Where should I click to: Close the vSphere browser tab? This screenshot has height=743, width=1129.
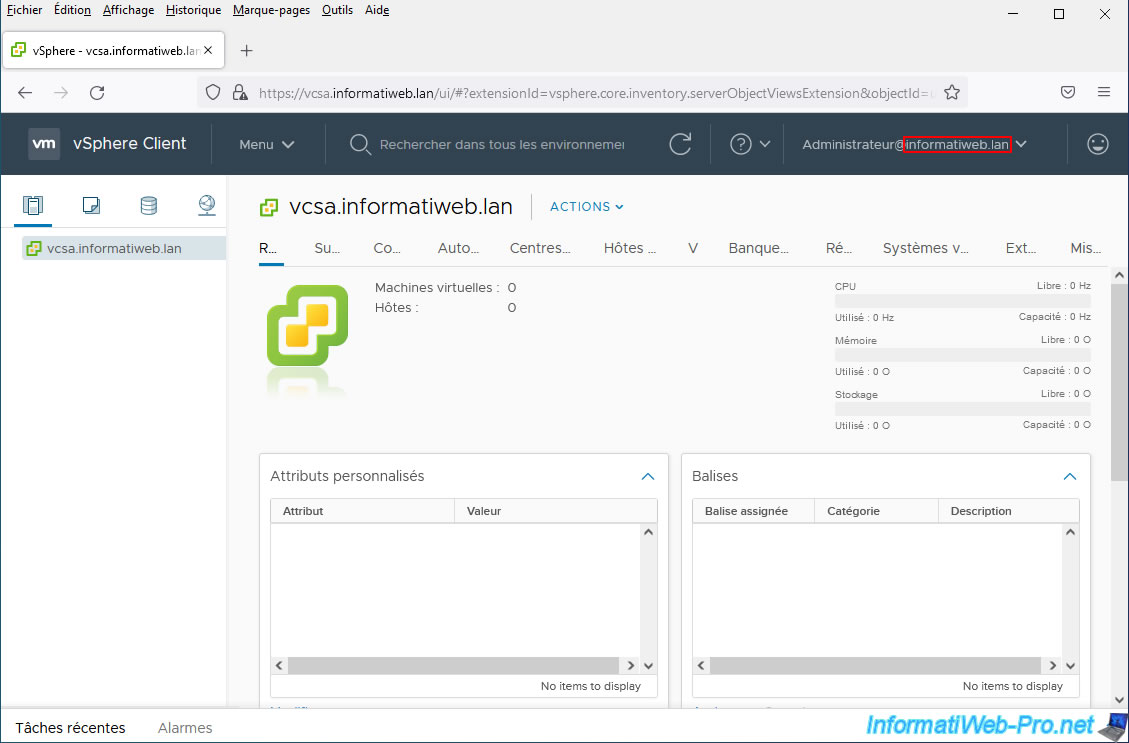tap(208, 50)
